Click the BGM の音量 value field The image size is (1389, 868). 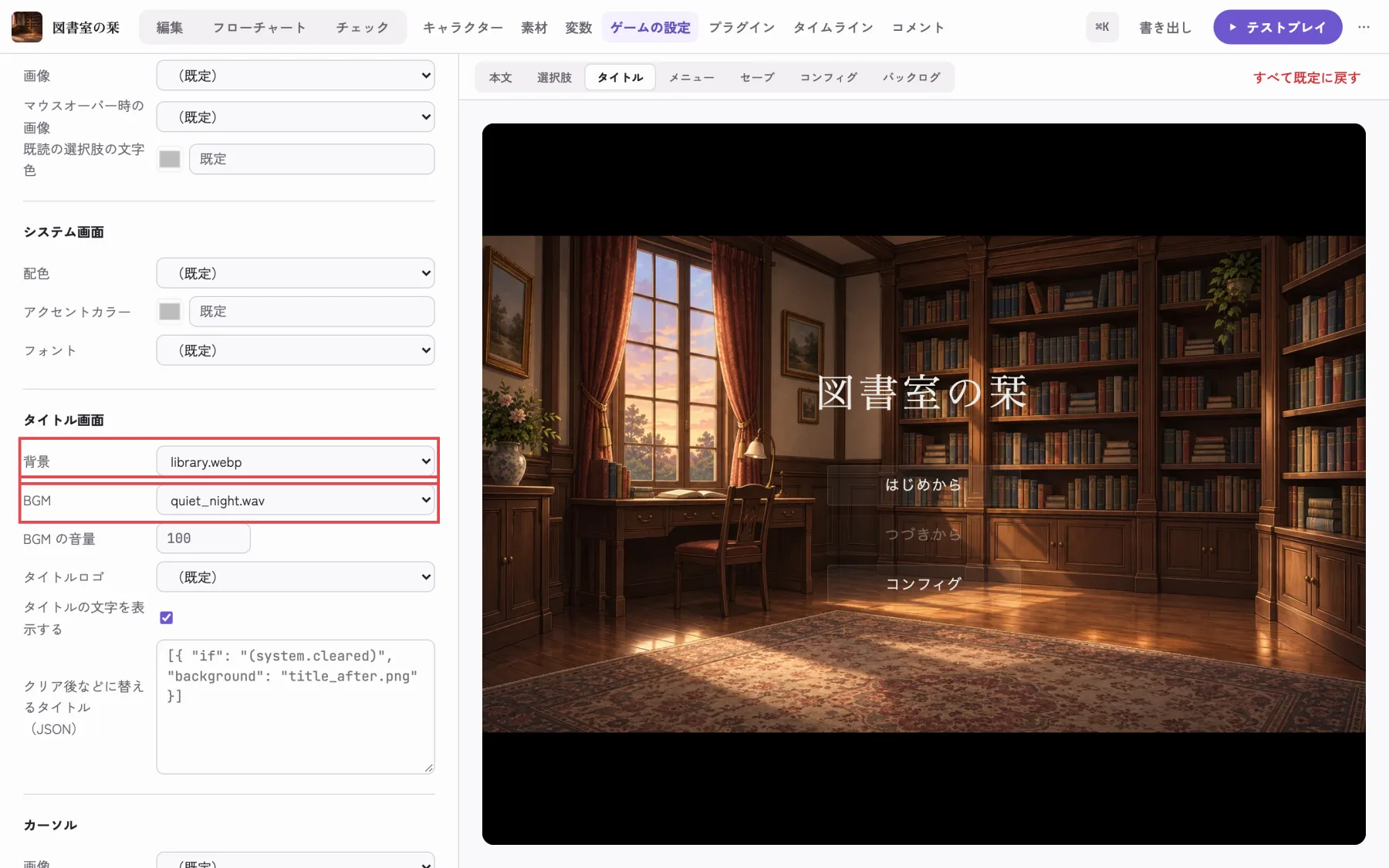point(204,539)
